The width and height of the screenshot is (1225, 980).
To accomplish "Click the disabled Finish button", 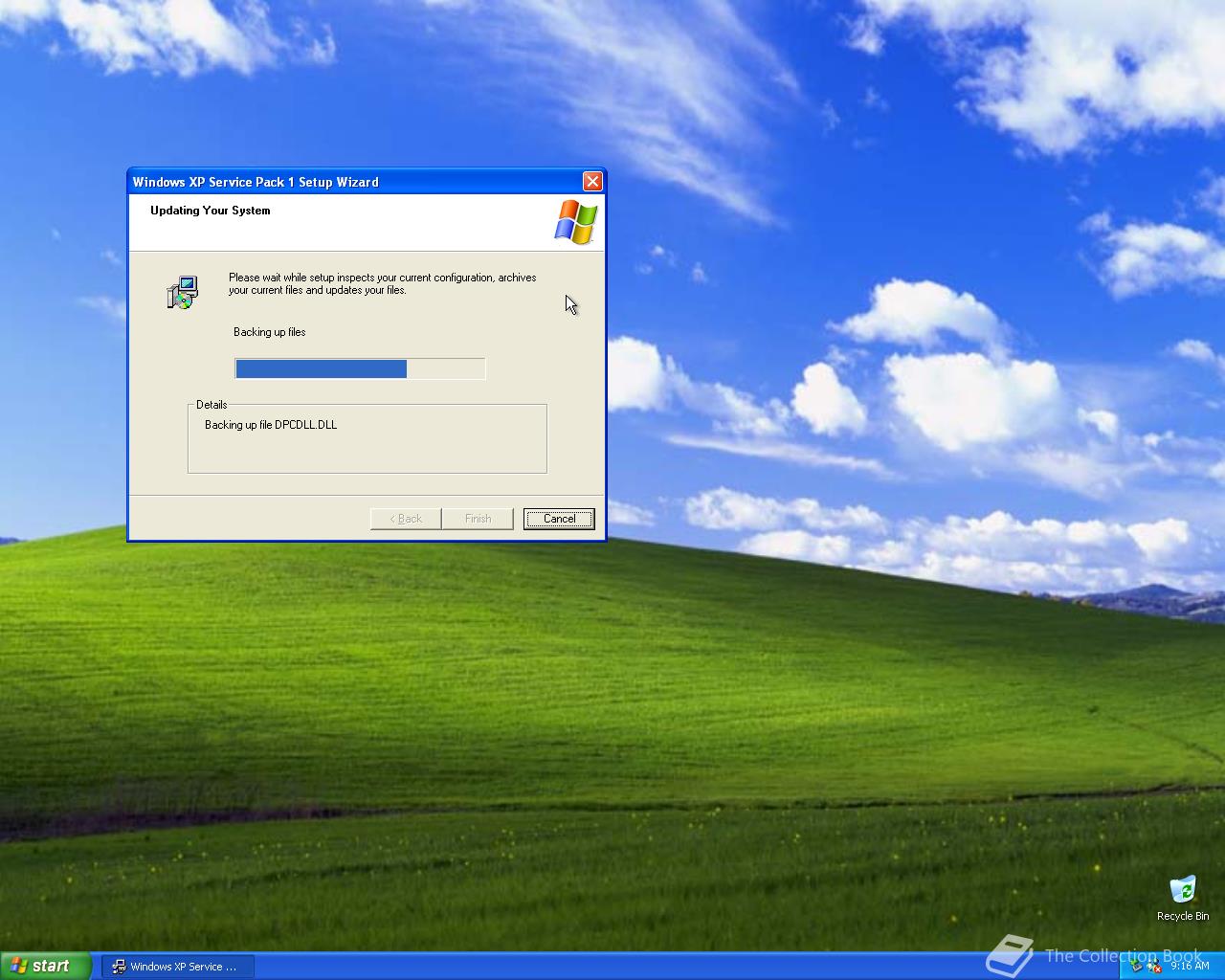I will click(x=478, y=518).
